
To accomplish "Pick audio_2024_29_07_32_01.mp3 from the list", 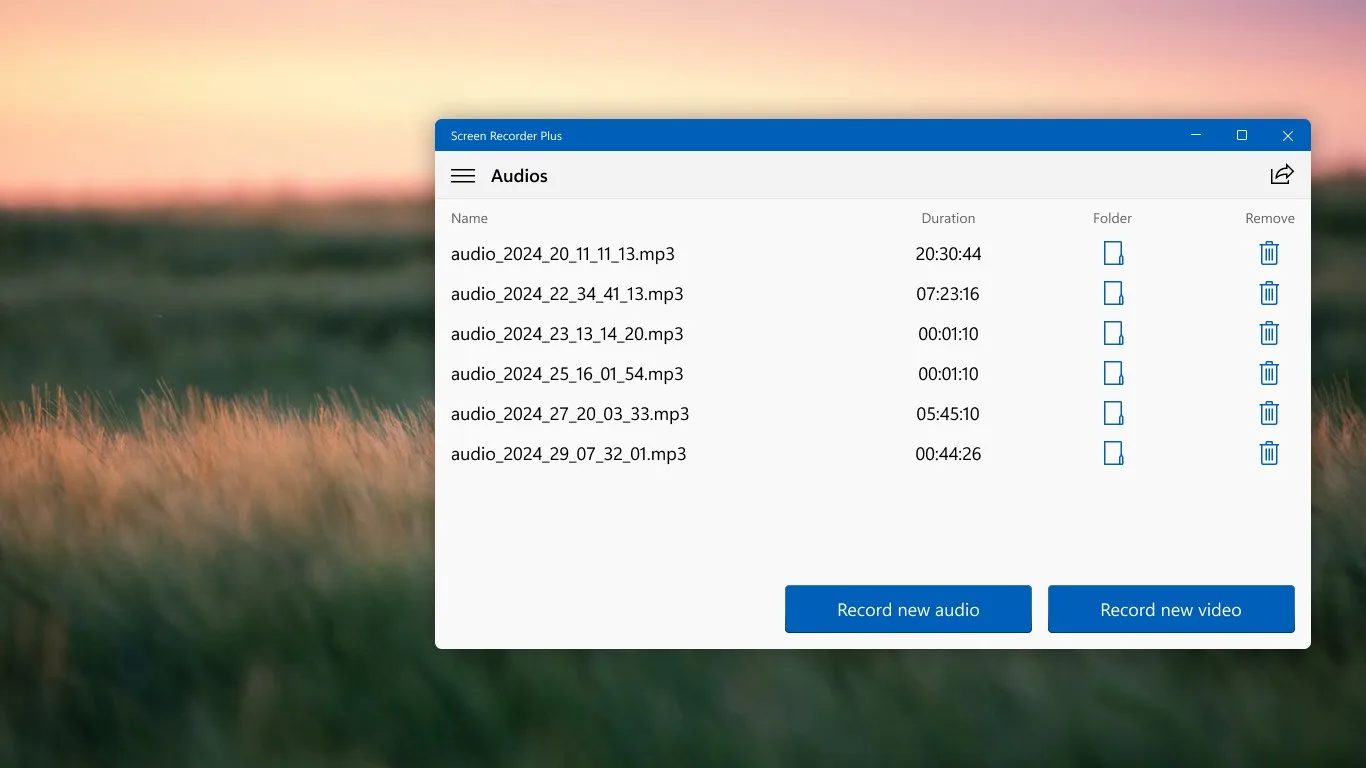I will click(569, 454).
